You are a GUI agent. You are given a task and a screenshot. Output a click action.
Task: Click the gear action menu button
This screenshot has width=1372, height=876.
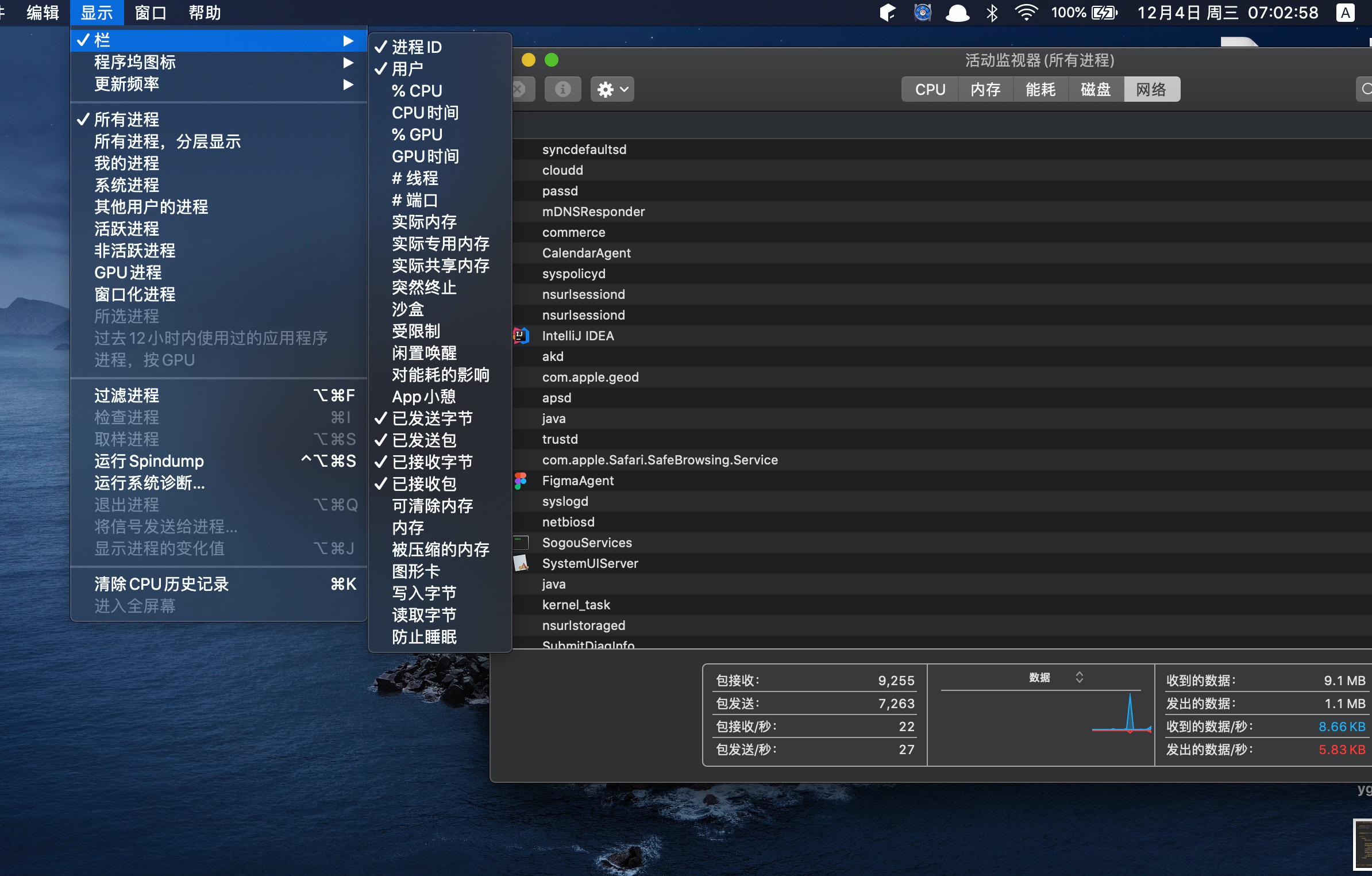[612, 90]
